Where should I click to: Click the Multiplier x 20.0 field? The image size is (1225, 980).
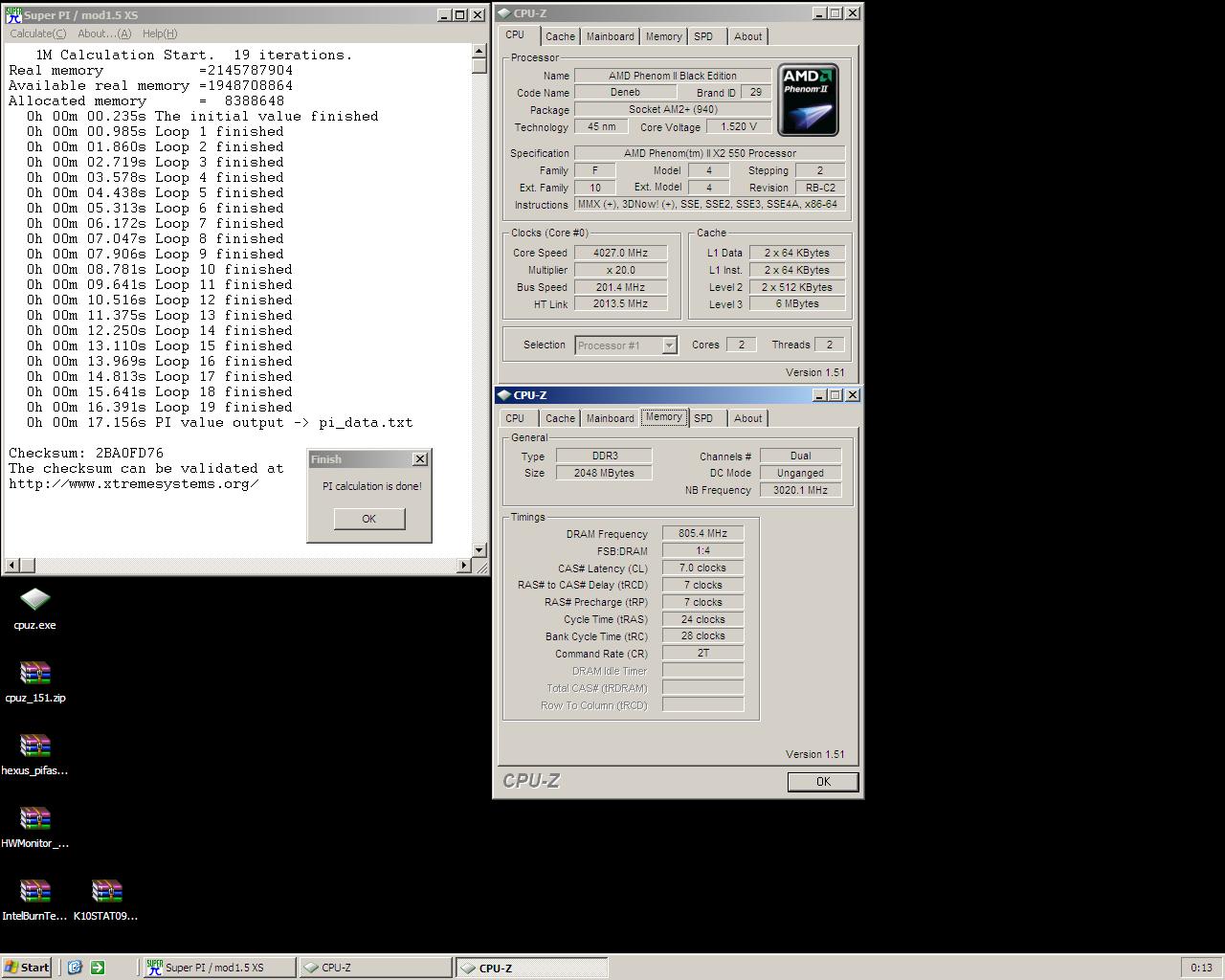(620, 270)
